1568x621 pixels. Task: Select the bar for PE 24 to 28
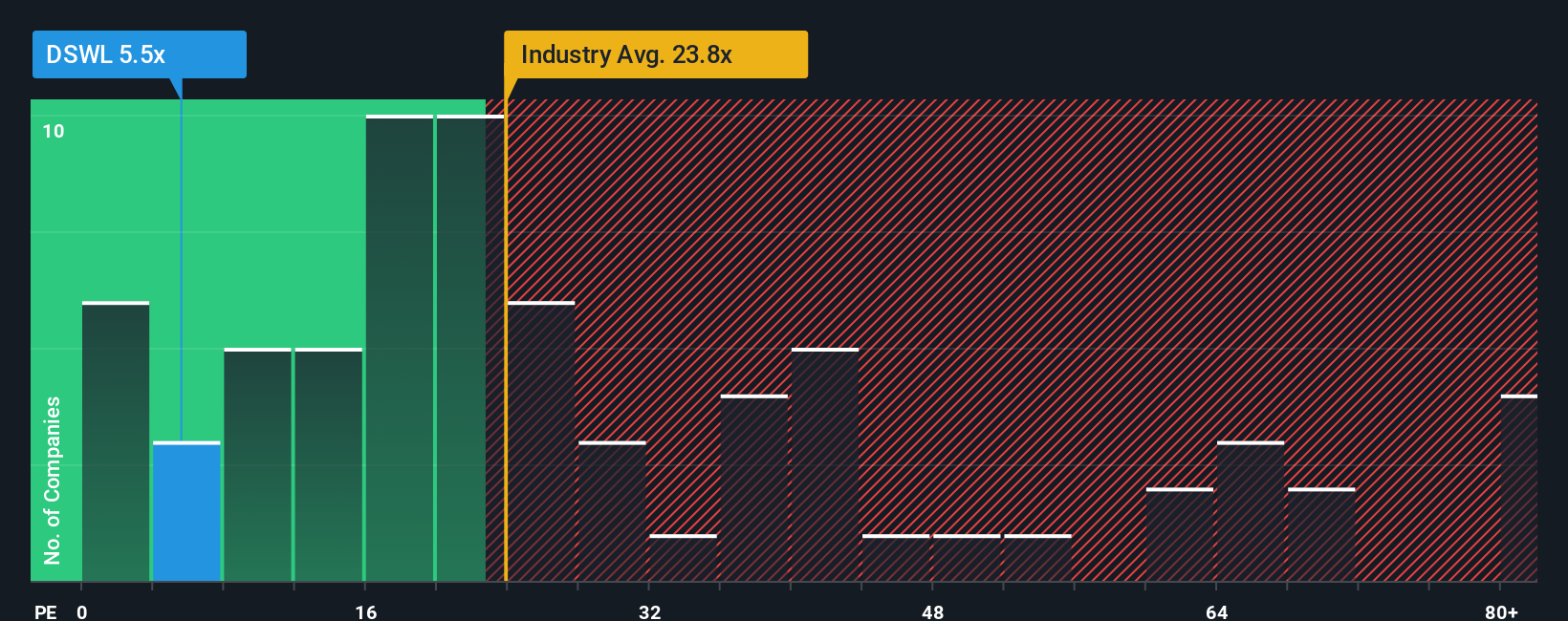541,441
